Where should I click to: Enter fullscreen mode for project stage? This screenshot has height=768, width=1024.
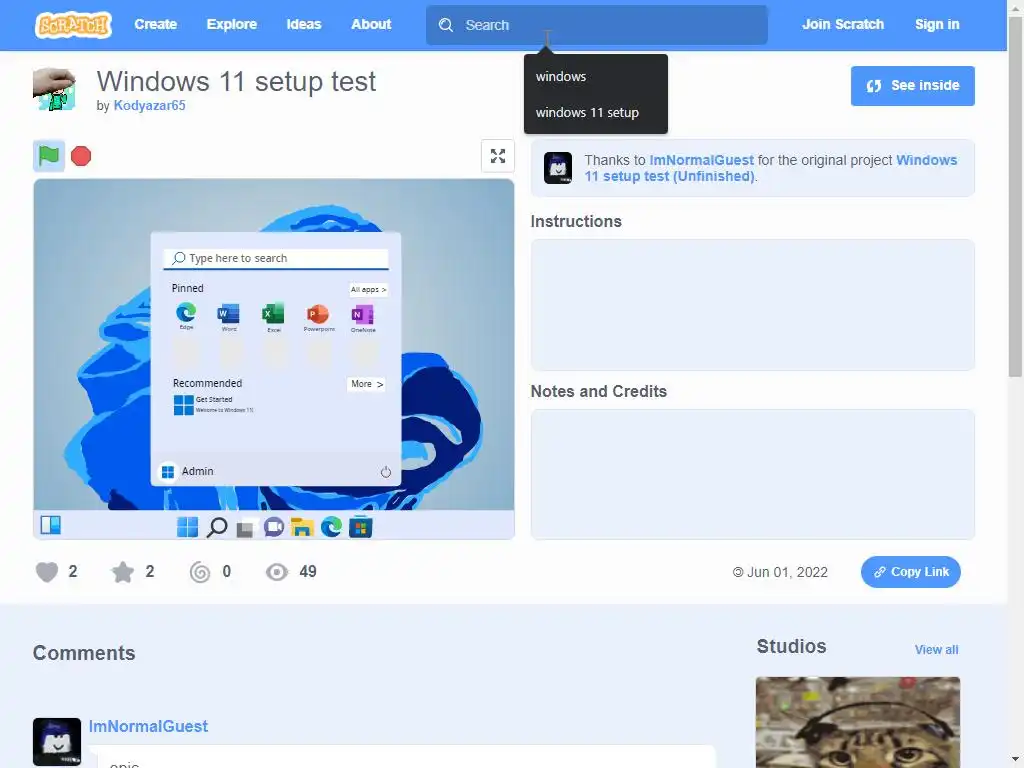(x=498, y=156)
